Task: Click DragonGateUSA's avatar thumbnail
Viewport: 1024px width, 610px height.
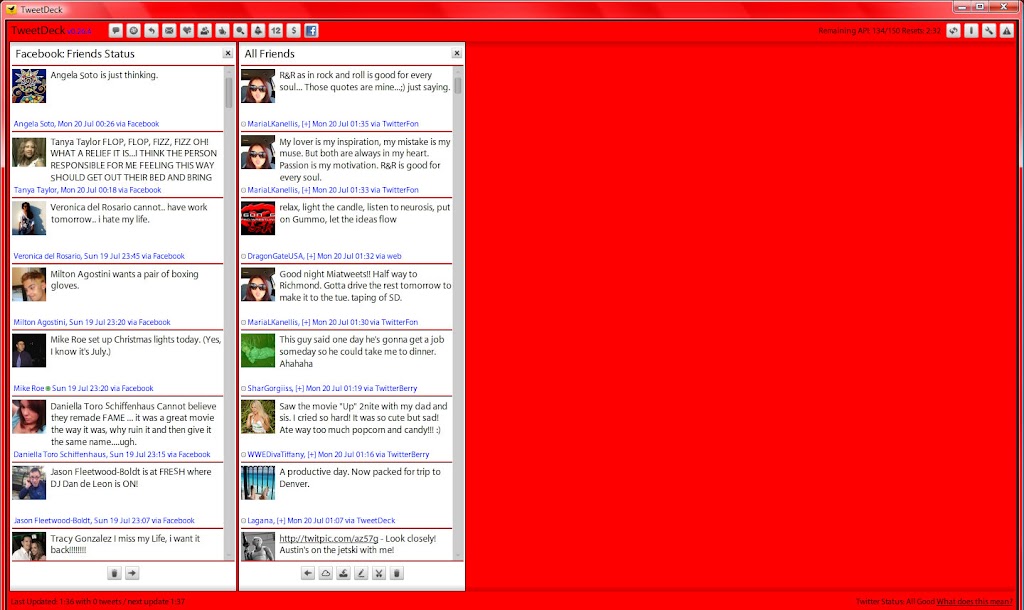Action: 258,218
